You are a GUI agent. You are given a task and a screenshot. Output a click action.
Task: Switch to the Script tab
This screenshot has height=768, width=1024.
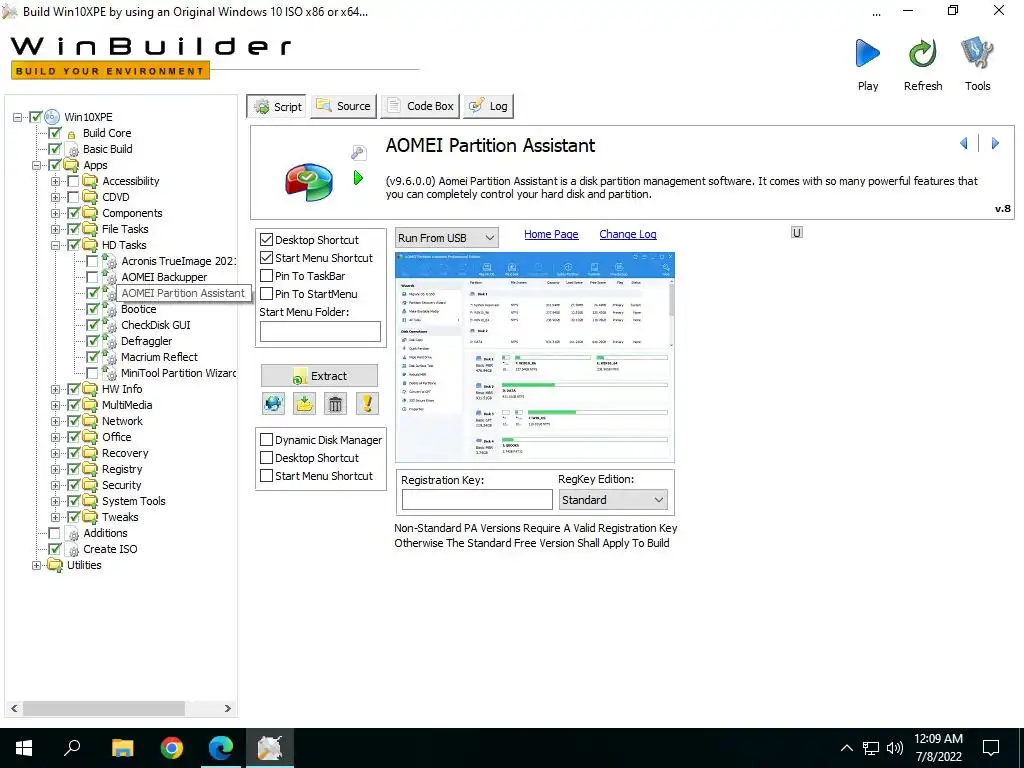(277, 106)
